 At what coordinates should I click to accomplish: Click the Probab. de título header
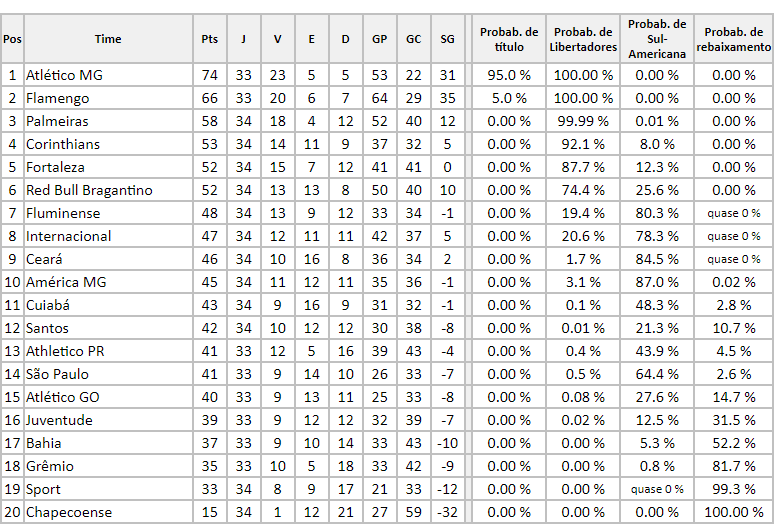click(509, 39)
